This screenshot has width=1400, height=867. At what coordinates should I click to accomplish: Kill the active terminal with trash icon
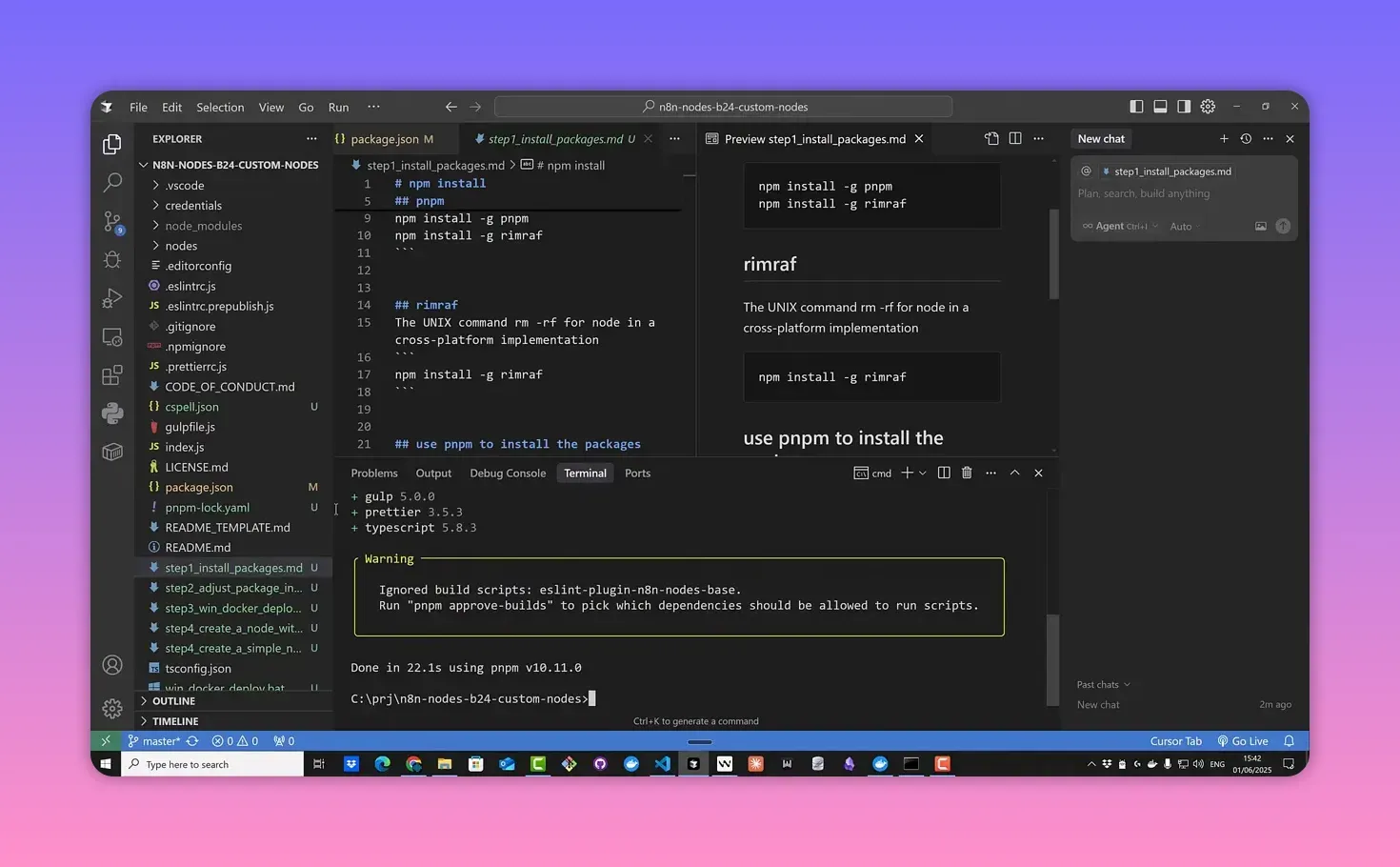tap(967, 472)
